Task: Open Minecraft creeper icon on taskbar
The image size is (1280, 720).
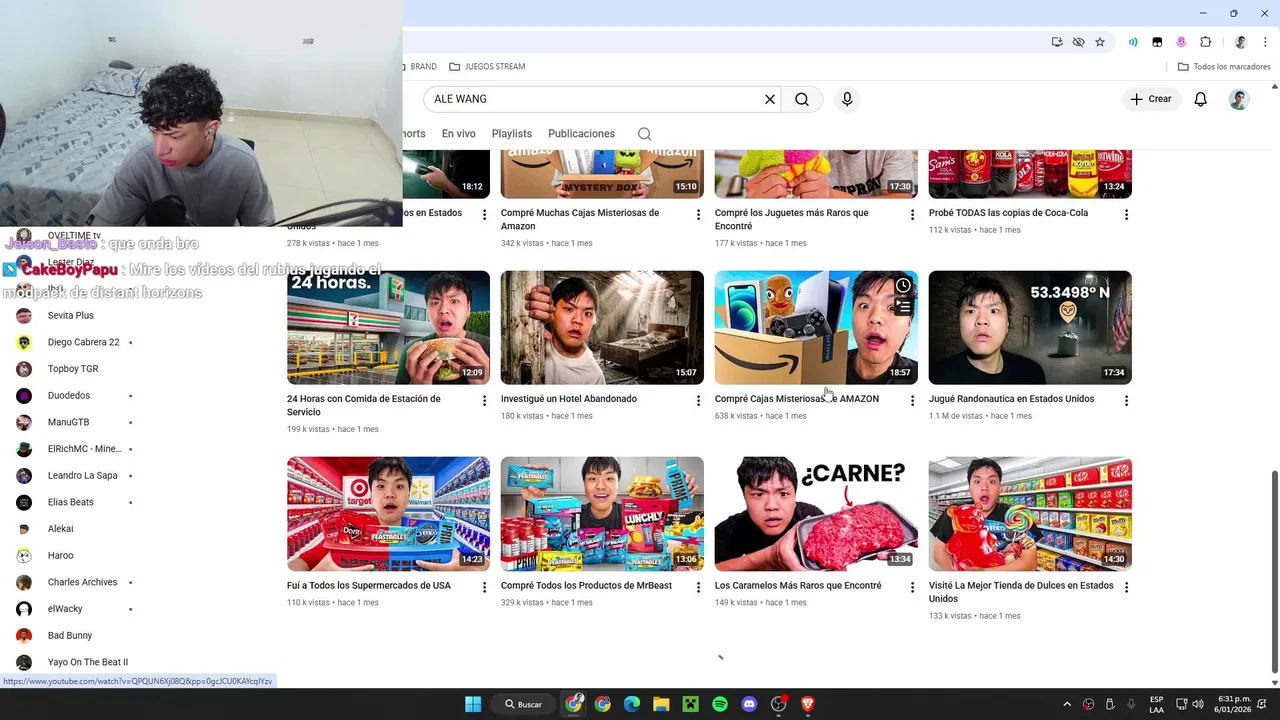Action: [x=690, y=704]
